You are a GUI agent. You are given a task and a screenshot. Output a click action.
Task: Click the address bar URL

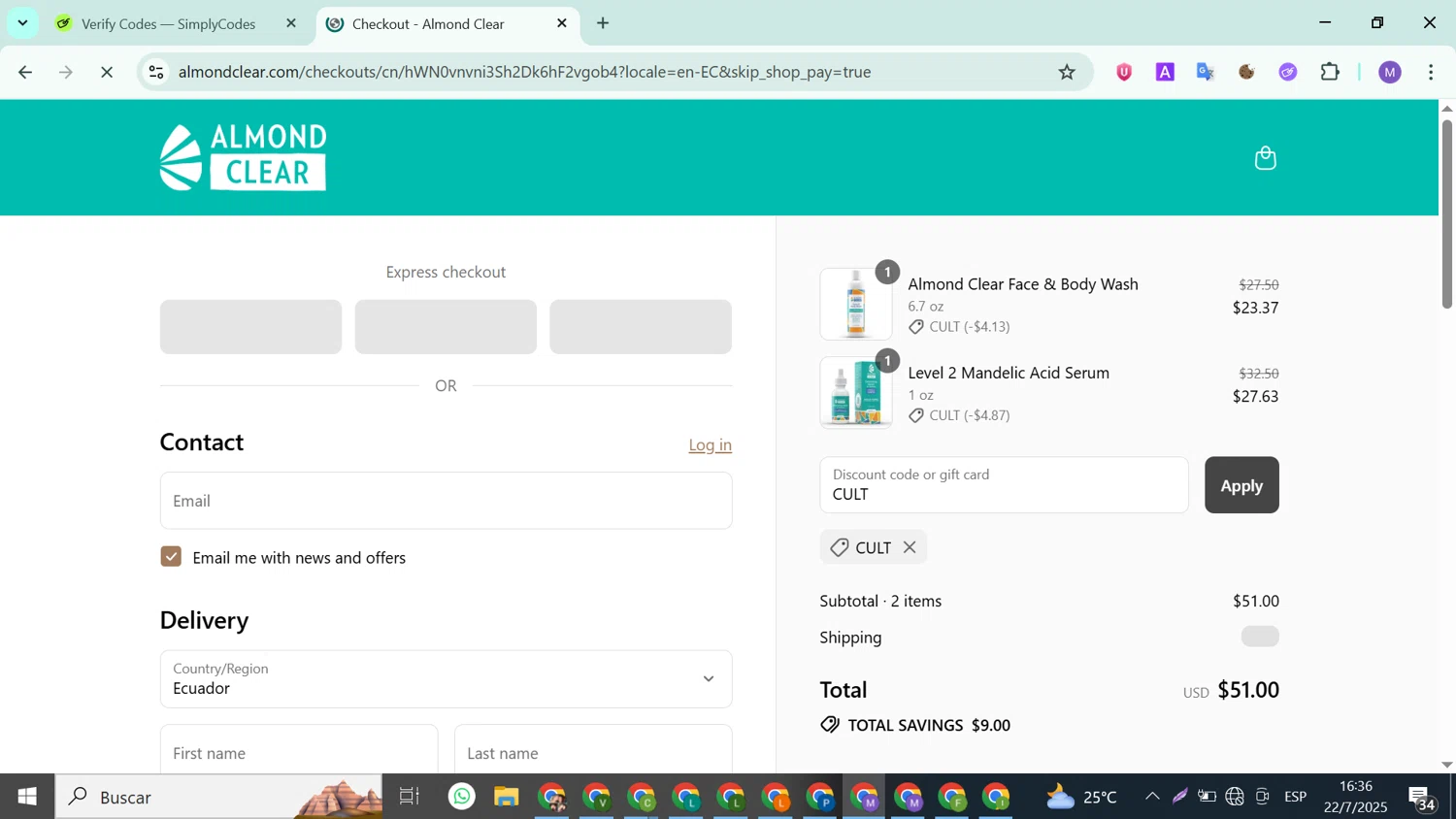pos(524,72)
